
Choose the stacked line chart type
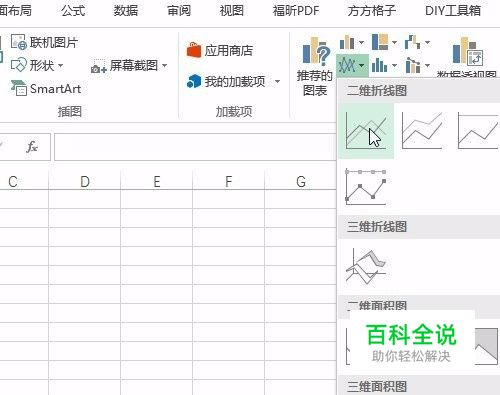click(422, 131)
